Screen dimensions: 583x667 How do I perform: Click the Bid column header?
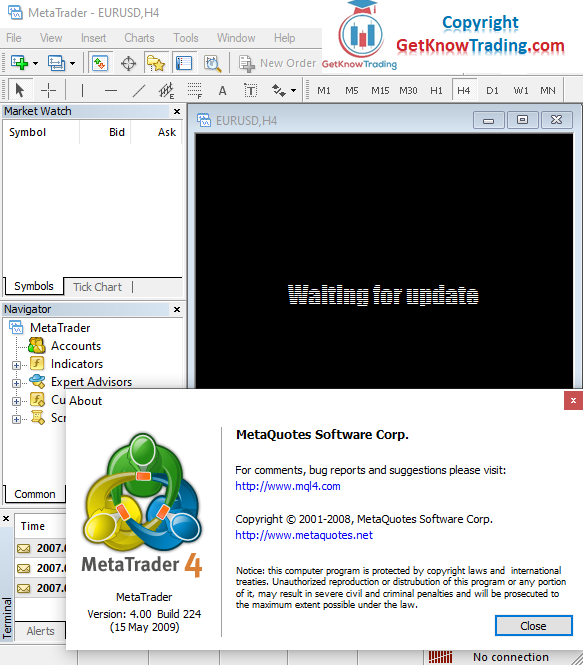coord(105,132)
